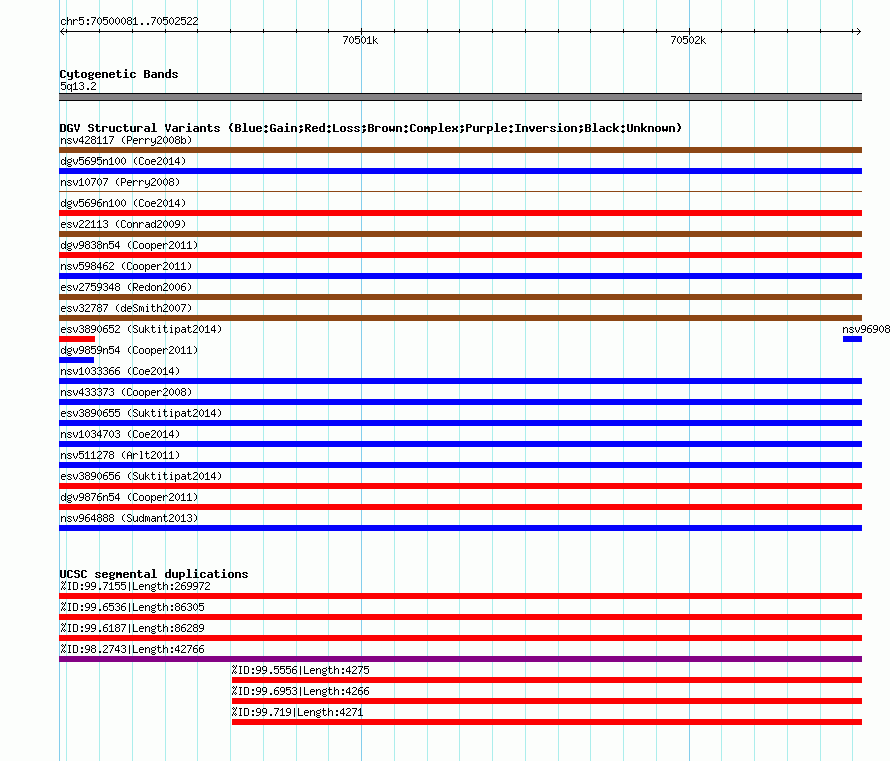Select %ID:99.5556|Length:4275 label
890x761 pixels.
click(300, 670)
